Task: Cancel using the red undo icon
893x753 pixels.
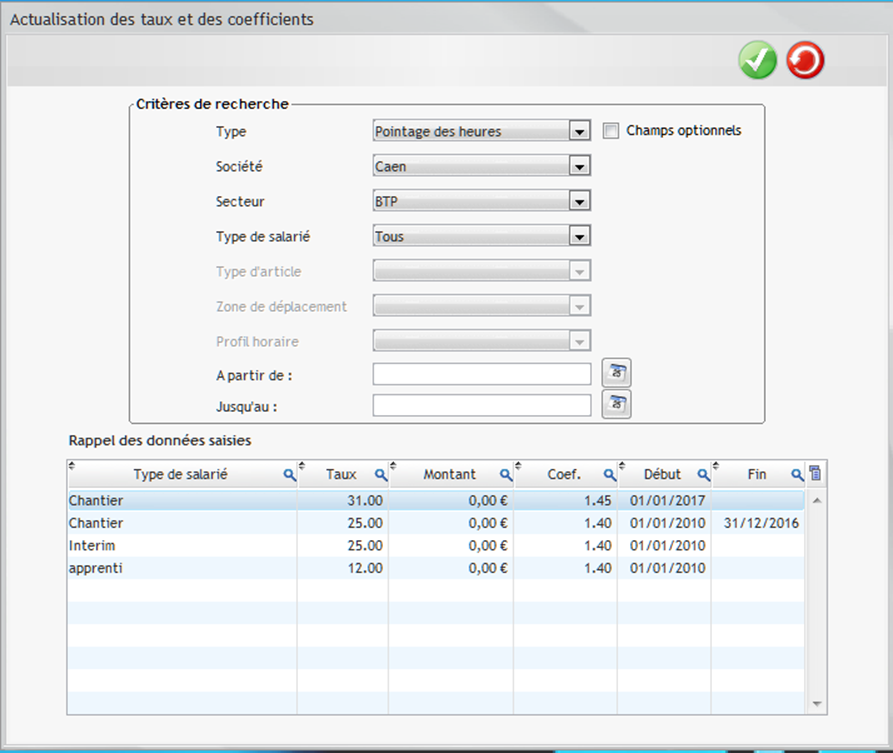Action: pyautogui.click(x=804, y=60)
